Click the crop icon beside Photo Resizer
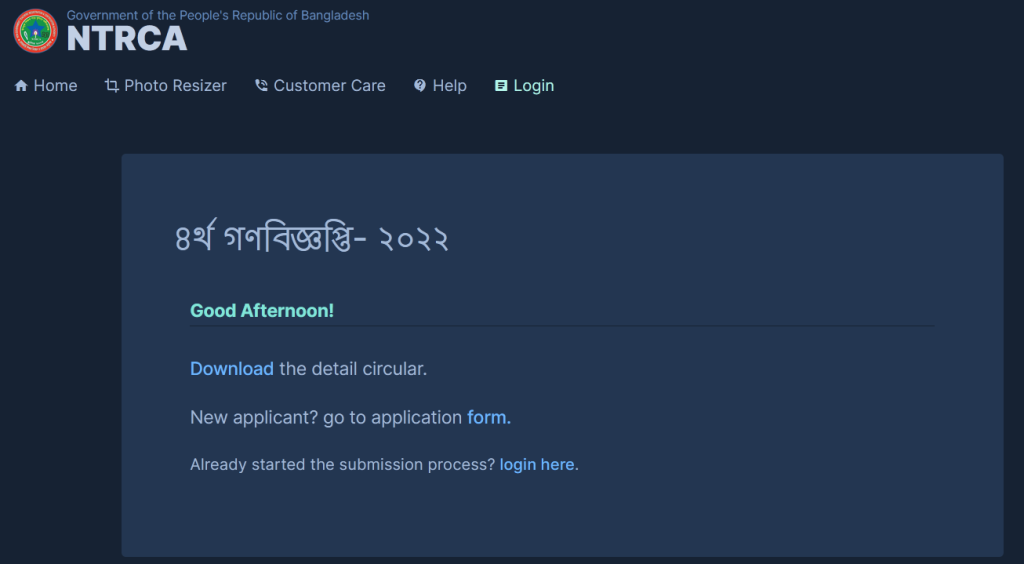Screen dimensions: 1024x564 [112, 86]
